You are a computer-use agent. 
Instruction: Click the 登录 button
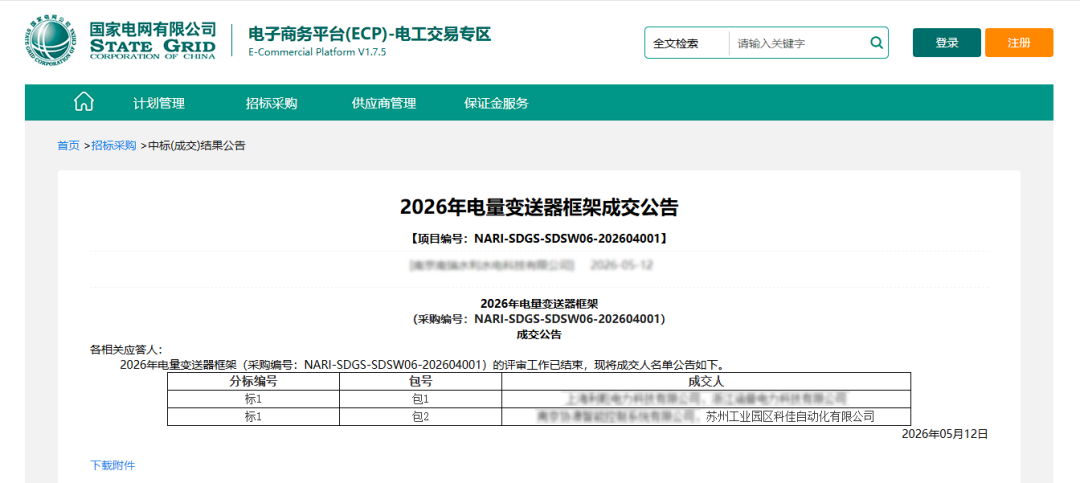(946, 43)
